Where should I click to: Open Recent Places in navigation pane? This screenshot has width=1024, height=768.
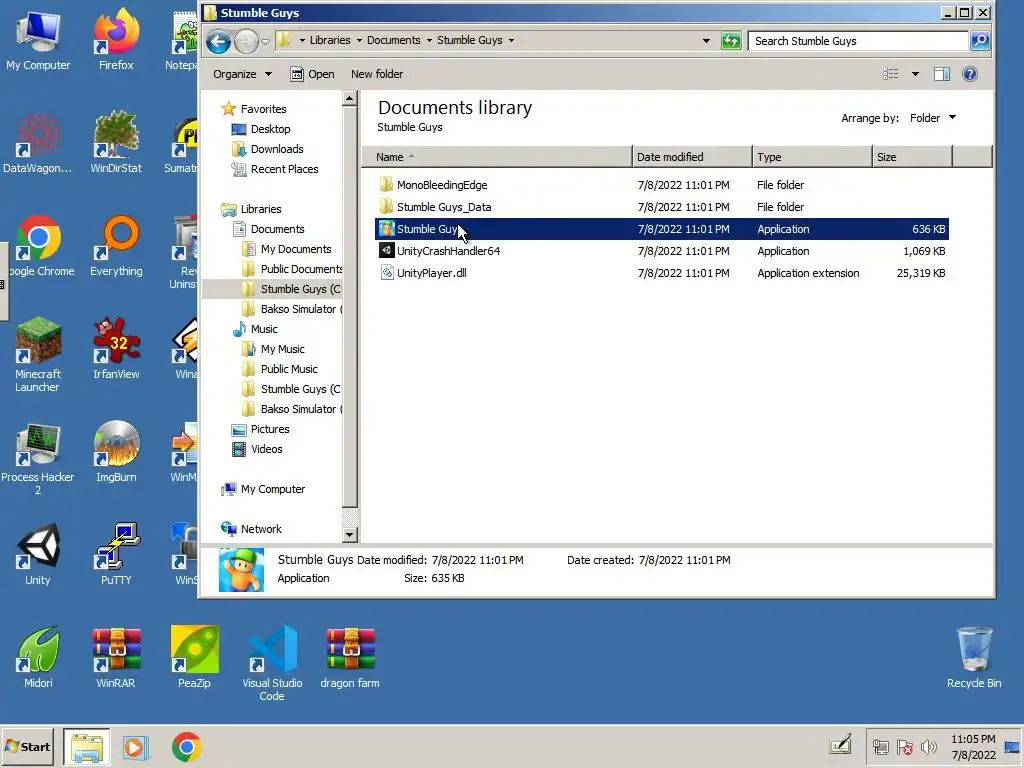pos(275,169)
